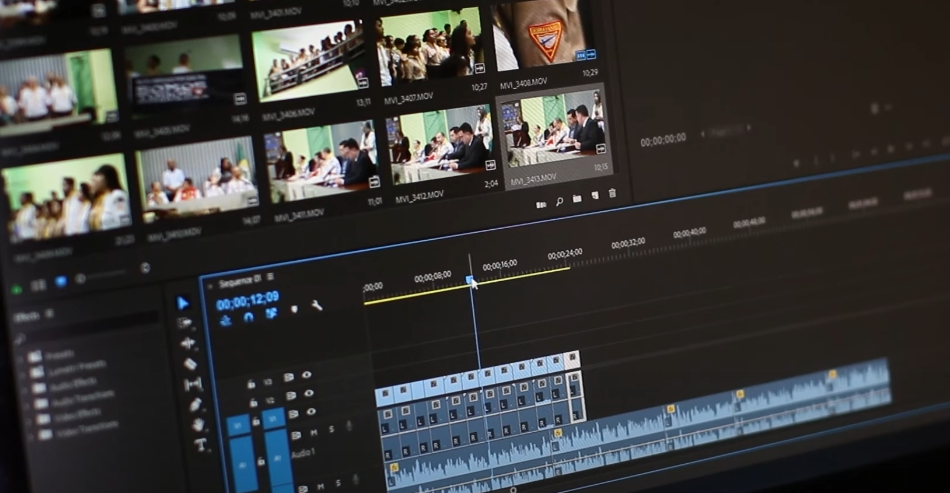
Task: Toggle sync lock for V3 track
Action: [288, 377]
